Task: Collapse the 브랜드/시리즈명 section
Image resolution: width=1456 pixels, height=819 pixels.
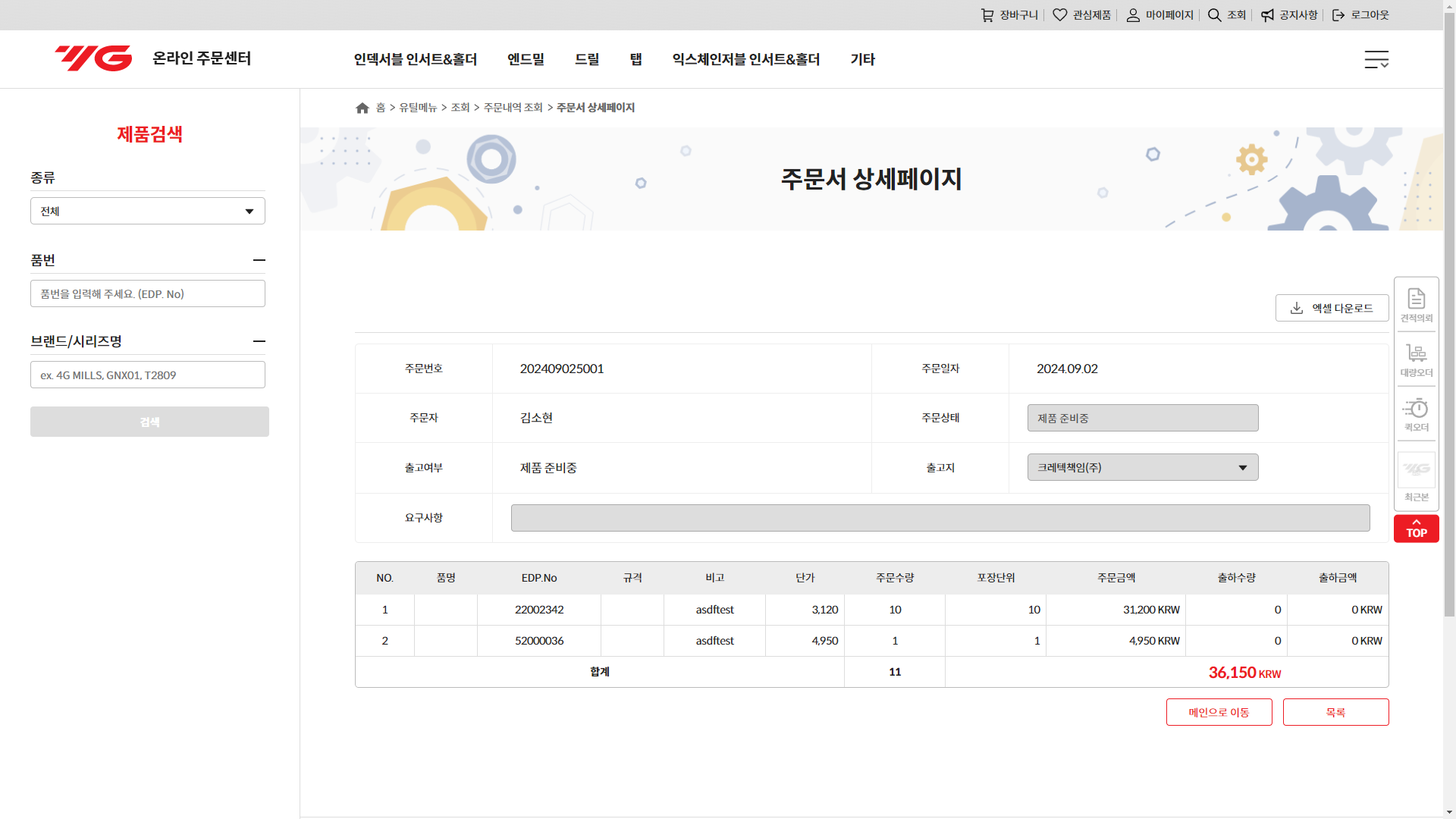Action: [x=259, y=341]
